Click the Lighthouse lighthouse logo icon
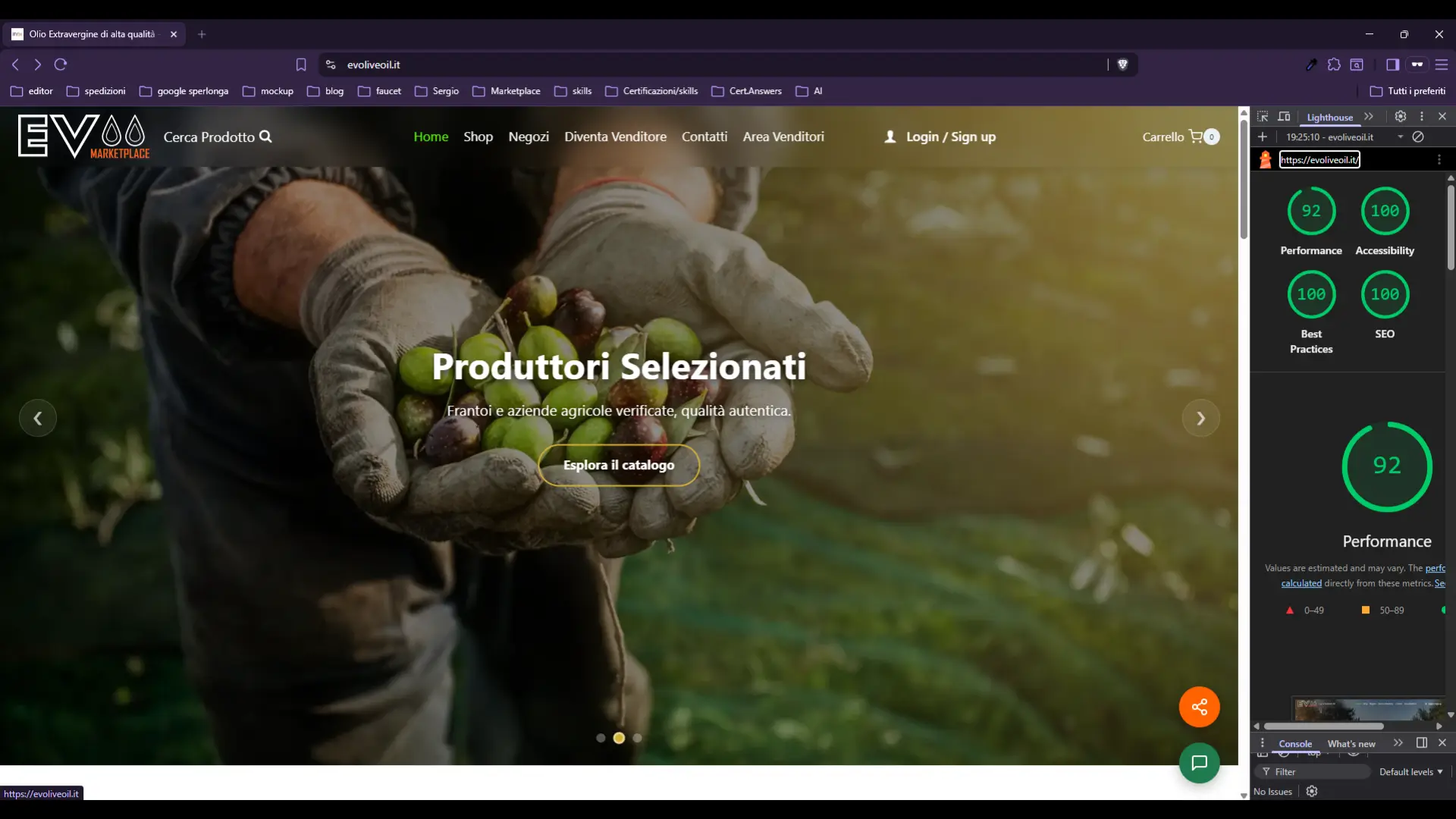The image size is (1456, 819). pyautogui.click(x=1265, y=159)
